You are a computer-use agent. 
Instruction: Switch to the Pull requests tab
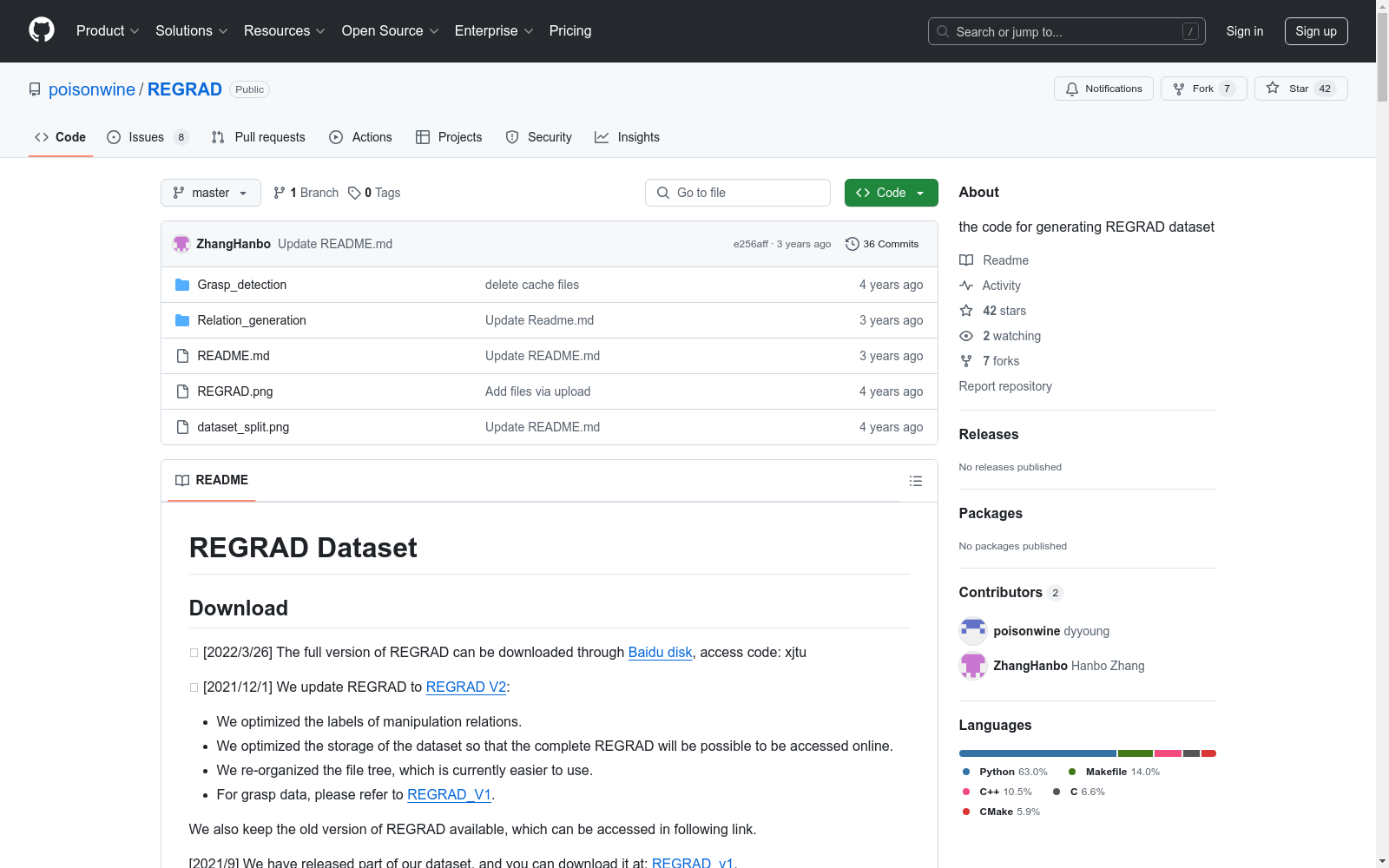(258, 137)
